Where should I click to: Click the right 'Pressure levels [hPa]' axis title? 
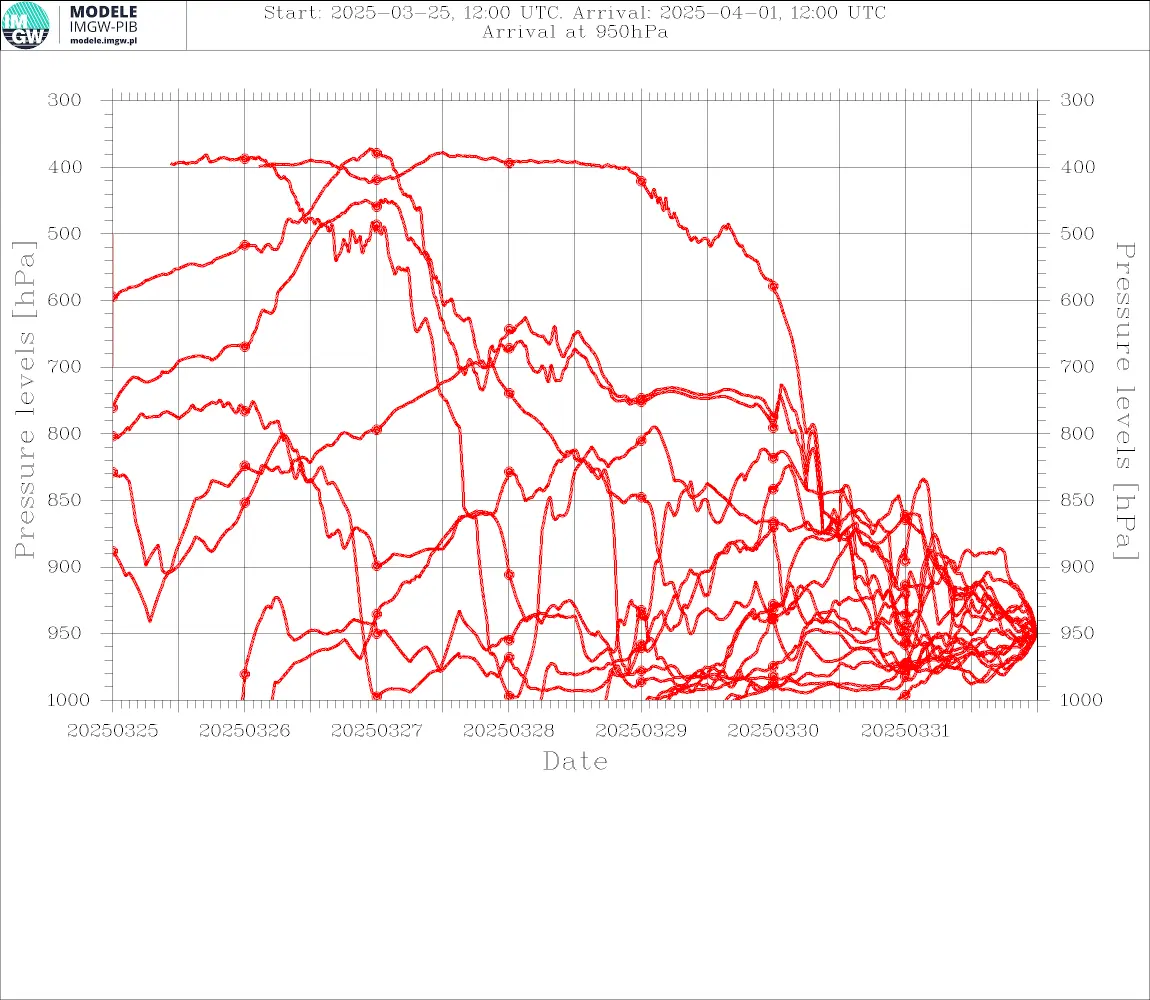coord(1125,401)
